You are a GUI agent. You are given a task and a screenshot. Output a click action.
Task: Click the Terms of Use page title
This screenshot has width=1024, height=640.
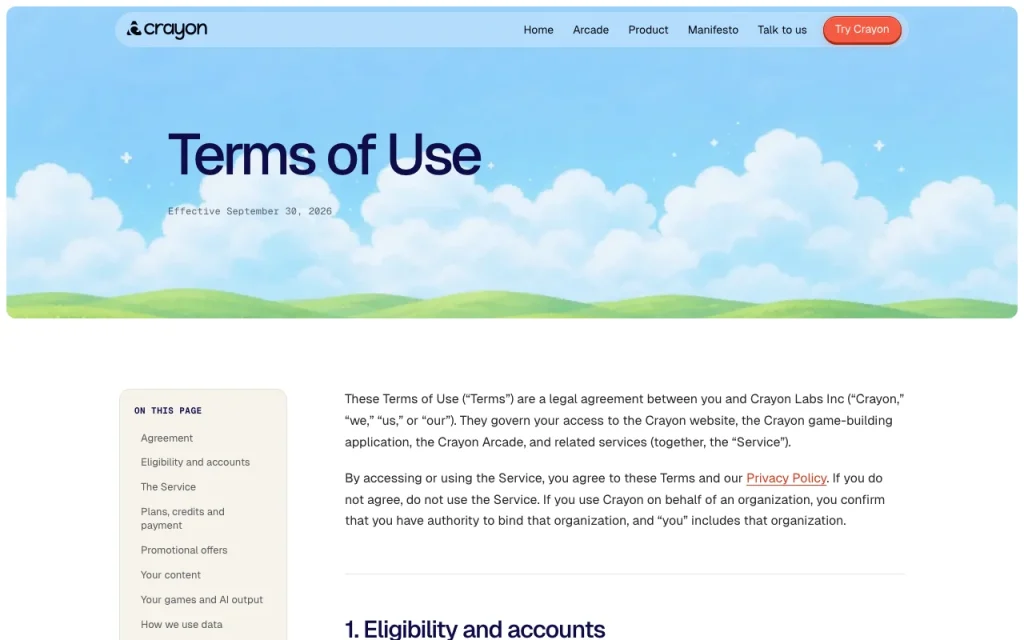click(x=325, y=155)
